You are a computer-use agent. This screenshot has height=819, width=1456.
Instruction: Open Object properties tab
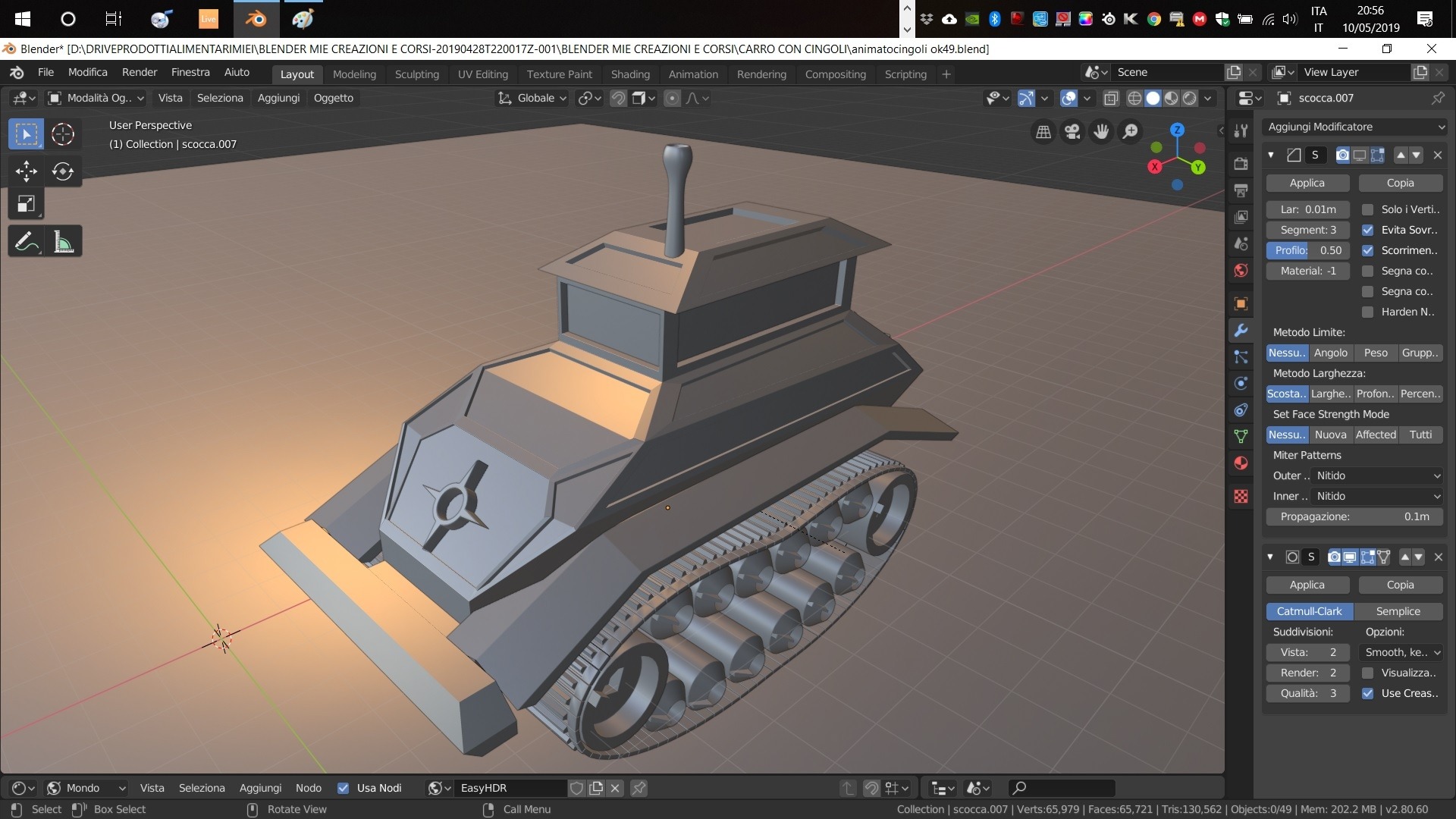1241,304
